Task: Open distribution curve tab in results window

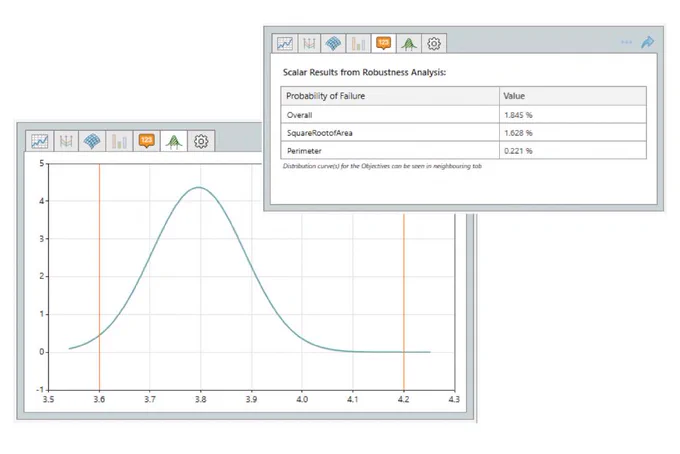Action: (x=409, y=43)
